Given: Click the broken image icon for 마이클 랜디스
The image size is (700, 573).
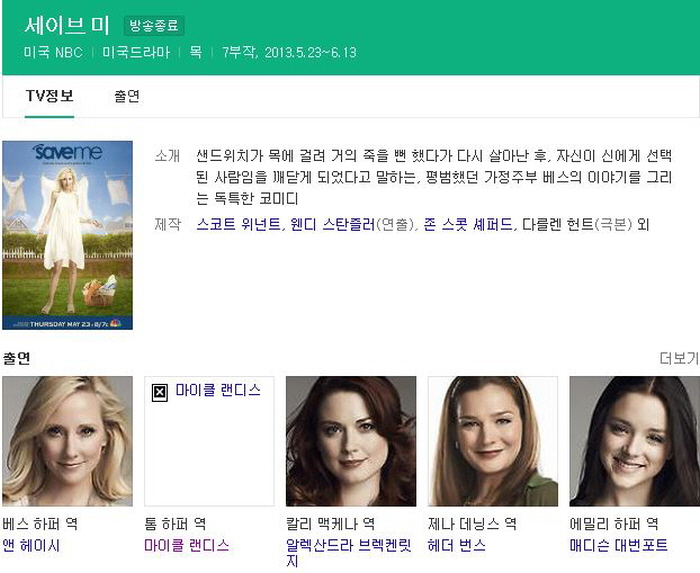Looking at the screenshot, I should [159, 393].
